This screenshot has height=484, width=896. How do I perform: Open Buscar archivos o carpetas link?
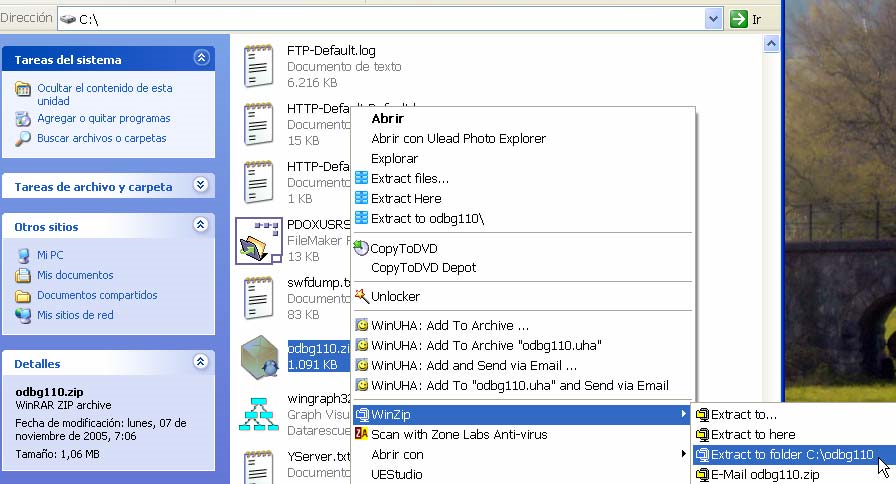pyautogui.click(x=102, y=138)
